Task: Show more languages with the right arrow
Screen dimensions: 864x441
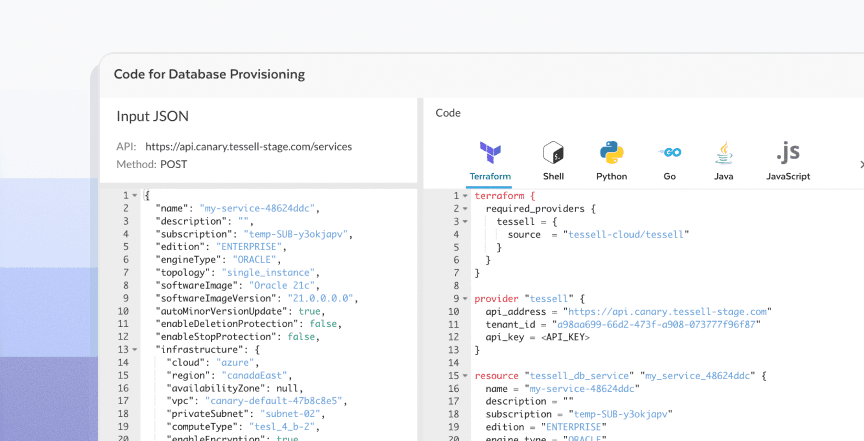Action: click(x=861, y=164)
